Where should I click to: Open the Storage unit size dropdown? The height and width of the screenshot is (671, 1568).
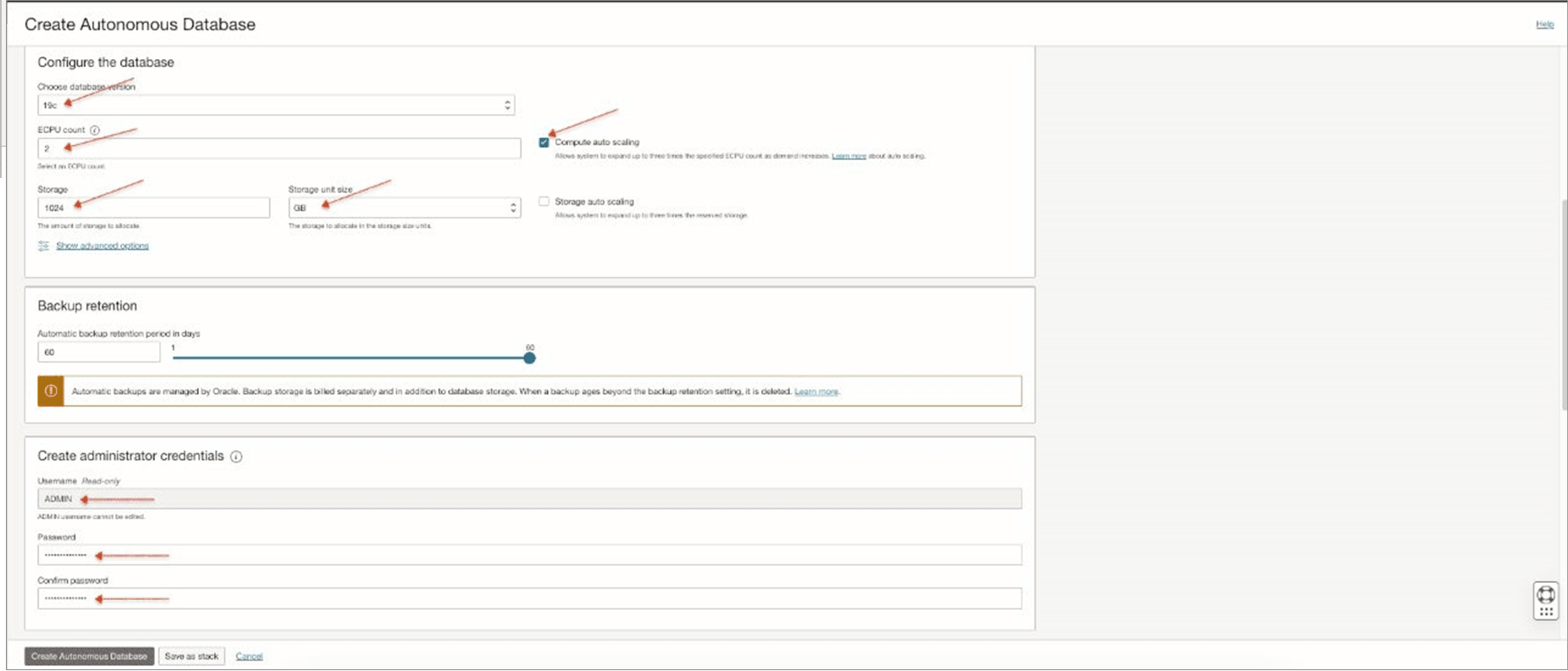tap(405, 208)
